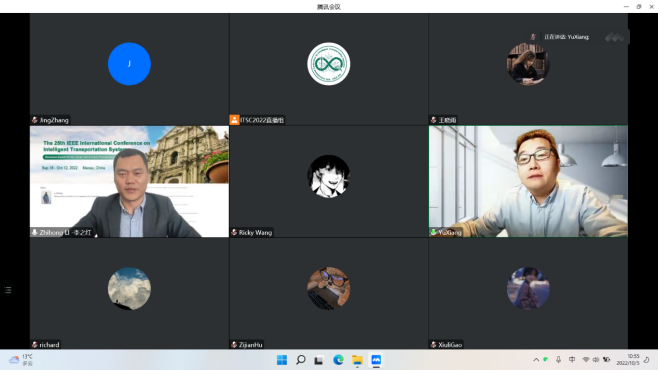Click green mic icon beside YuXiang
Screen dimensions: 658x370
click(x=433, y=232)
